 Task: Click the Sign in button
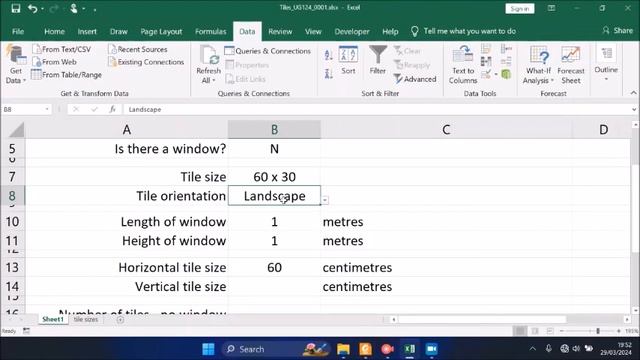point(520,9)
